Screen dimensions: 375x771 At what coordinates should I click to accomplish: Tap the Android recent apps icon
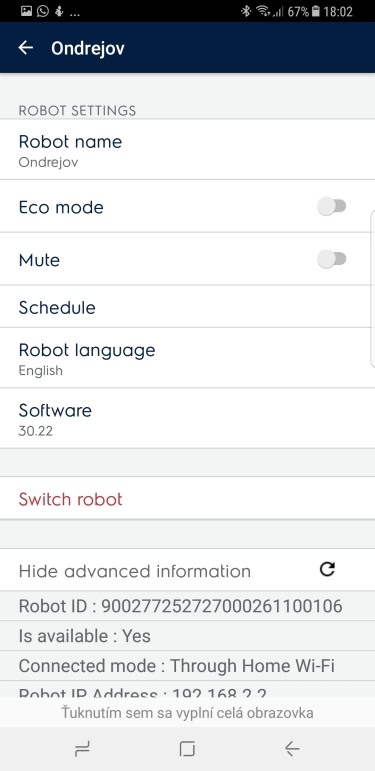(x=82, y=749)
